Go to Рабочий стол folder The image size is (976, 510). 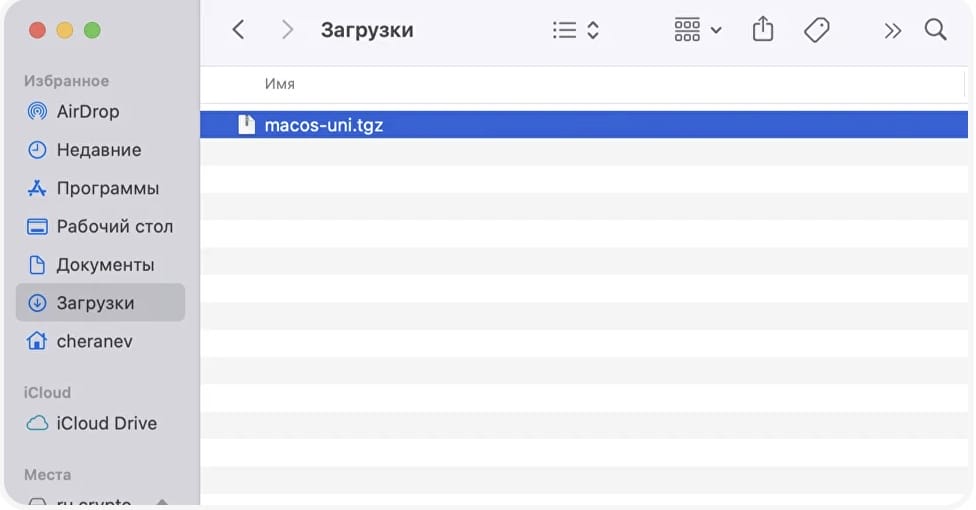pyautogui.click(x=114, y=227)
